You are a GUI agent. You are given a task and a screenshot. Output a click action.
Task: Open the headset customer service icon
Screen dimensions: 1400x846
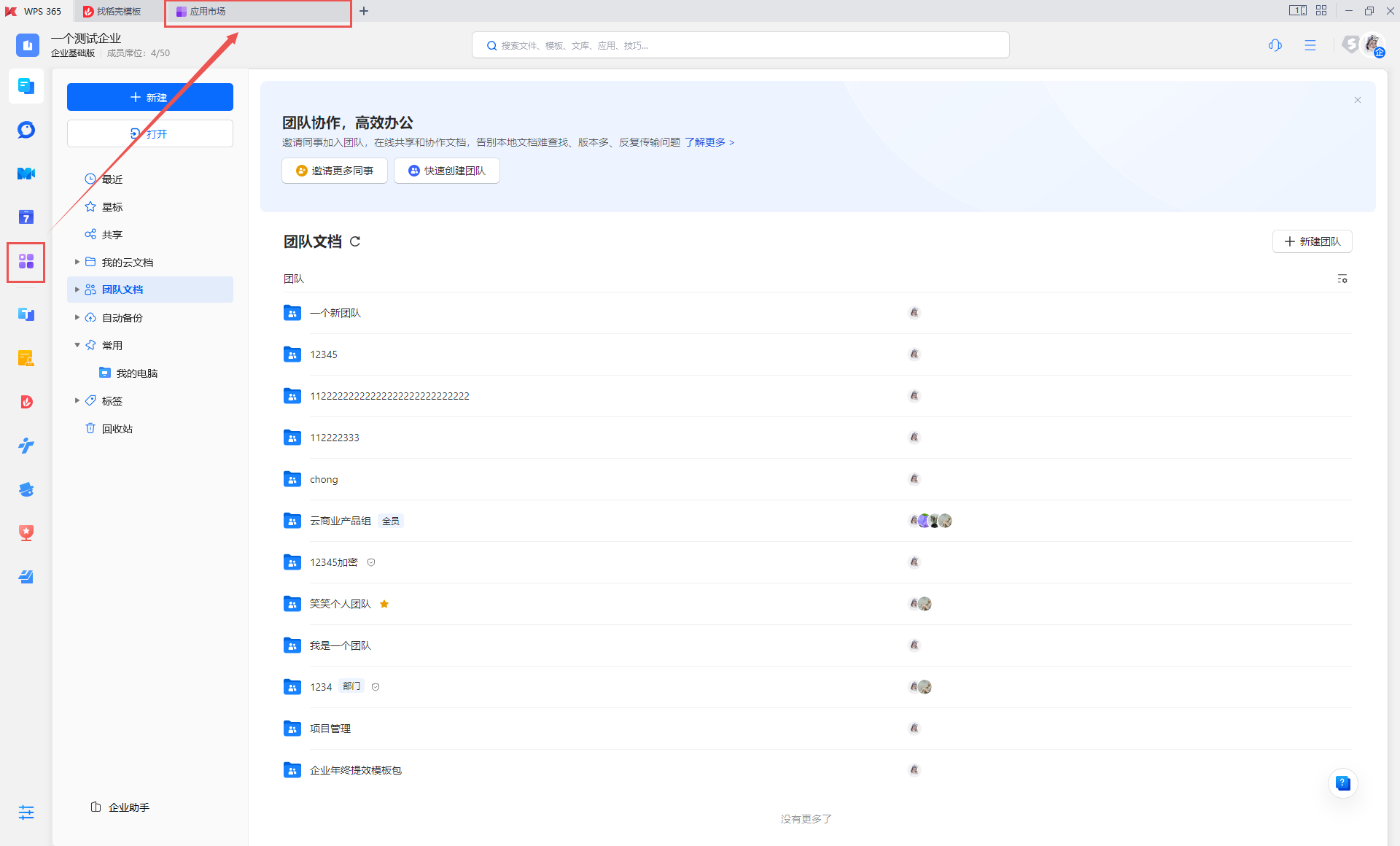tap(1275, 45)
